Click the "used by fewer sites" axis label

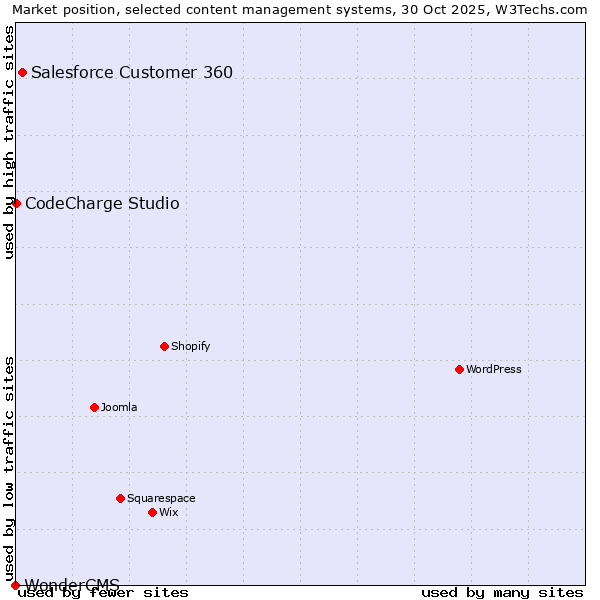click(104, 592)
